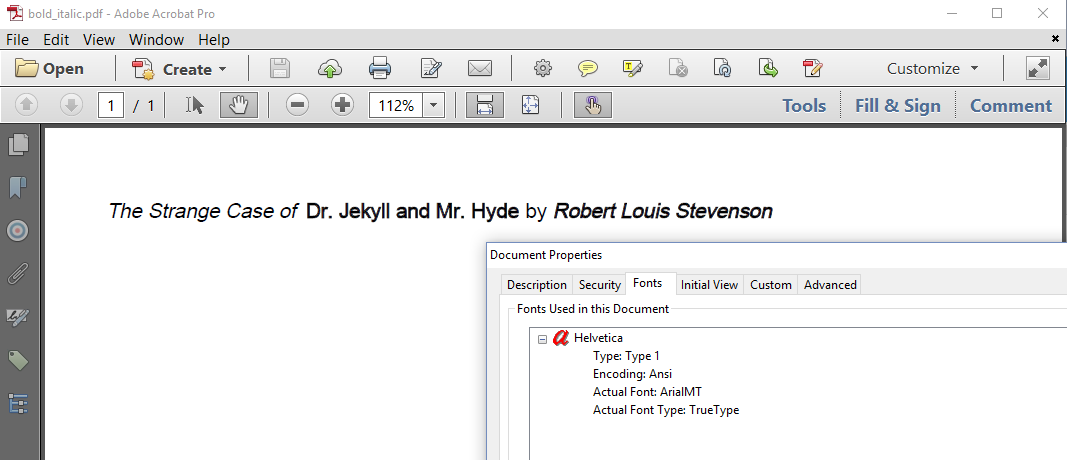Activate the Hand pan tool
1067x460 pixels.
click(x=238, y=105)
